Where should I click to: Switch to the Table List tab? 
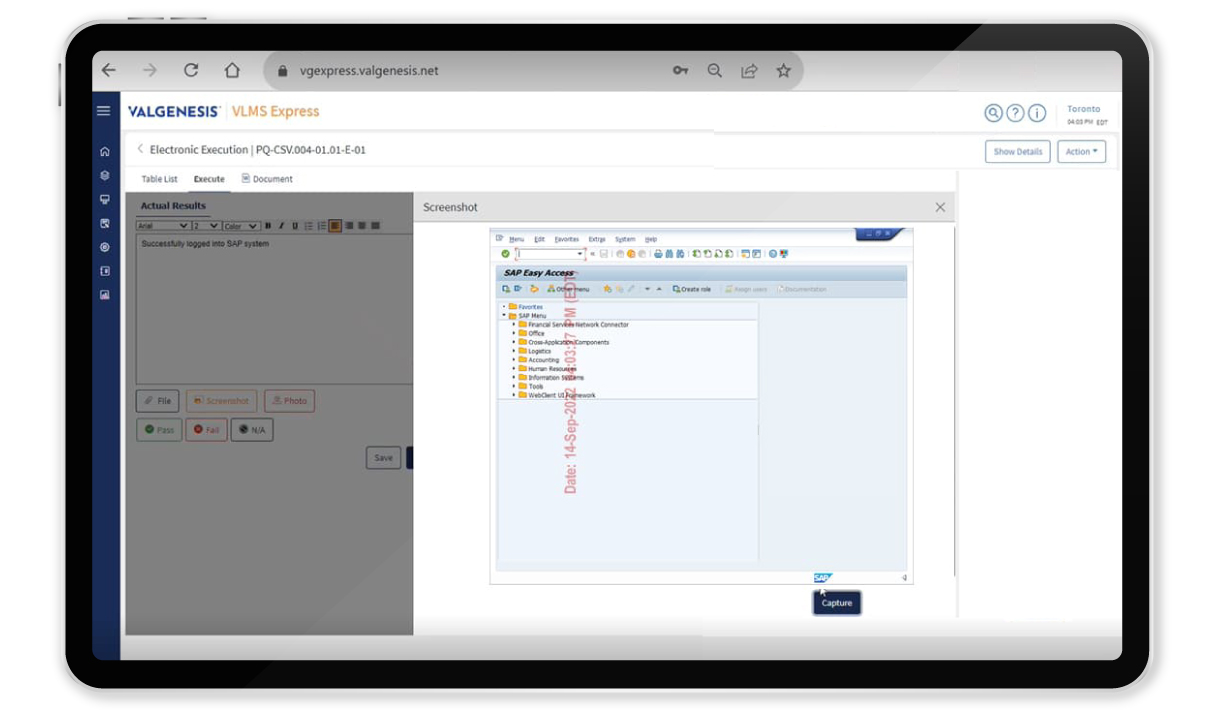[159, 179]
